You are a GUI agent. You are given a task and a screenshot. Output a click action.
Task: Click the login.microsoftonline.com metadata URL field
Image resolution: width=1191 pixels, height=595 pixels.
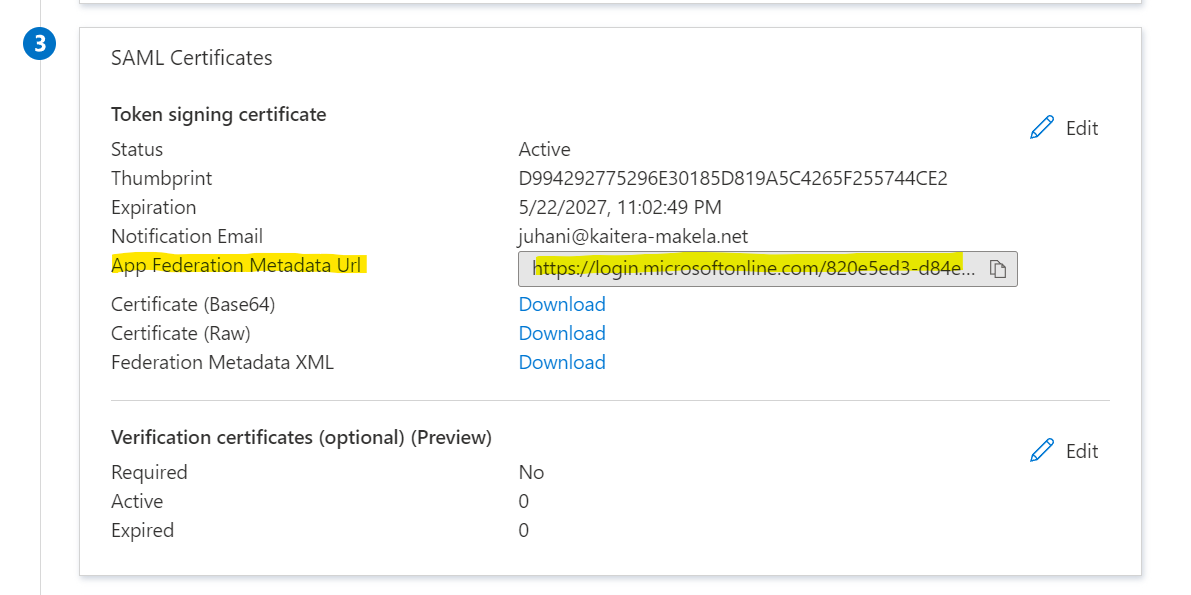[x=767, y=269]
